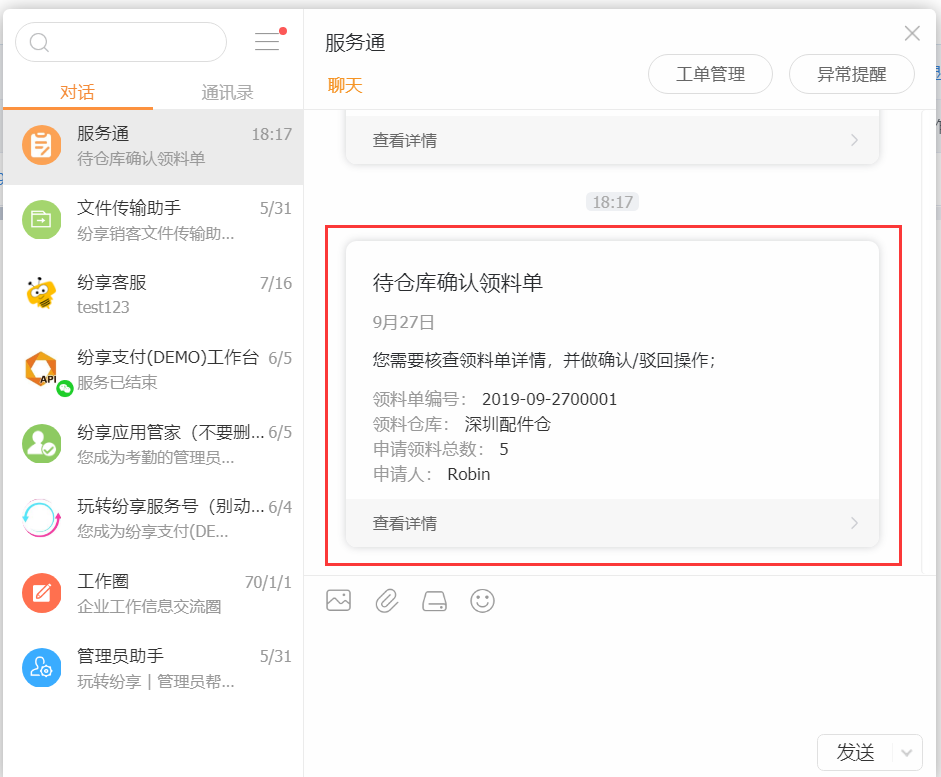Click the 70/1/1 date on 工作圈 row

pos(268,582)
